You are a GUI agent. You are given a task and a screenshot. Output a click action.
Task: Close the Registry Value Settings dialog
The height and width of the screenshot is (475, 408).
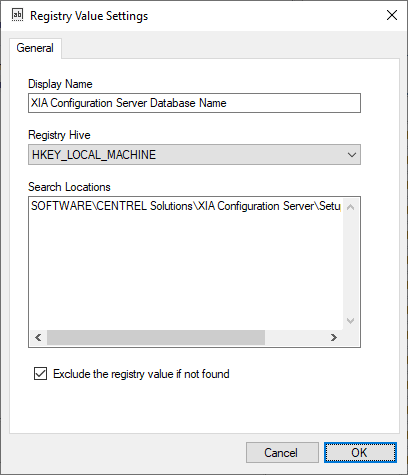pos(392,15)
